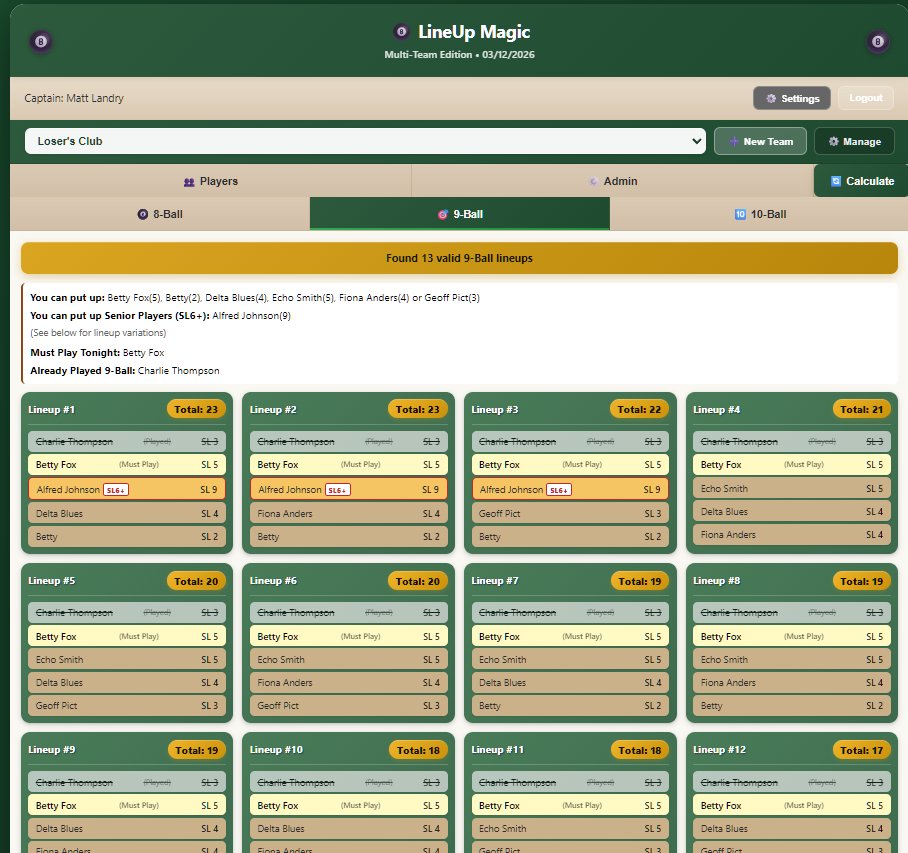This screenshot has height=853, width=908.
Task: Open the Admin tab
Action: [x=613, y=181]
